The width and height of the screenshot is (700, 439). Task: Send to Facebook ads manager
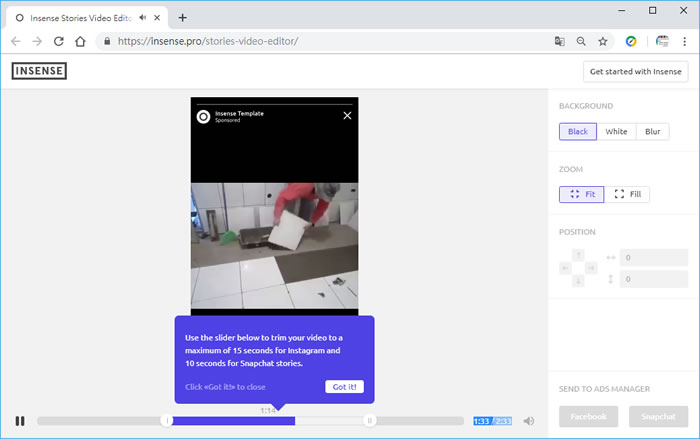pyautogui.click(x=588, y=417)
